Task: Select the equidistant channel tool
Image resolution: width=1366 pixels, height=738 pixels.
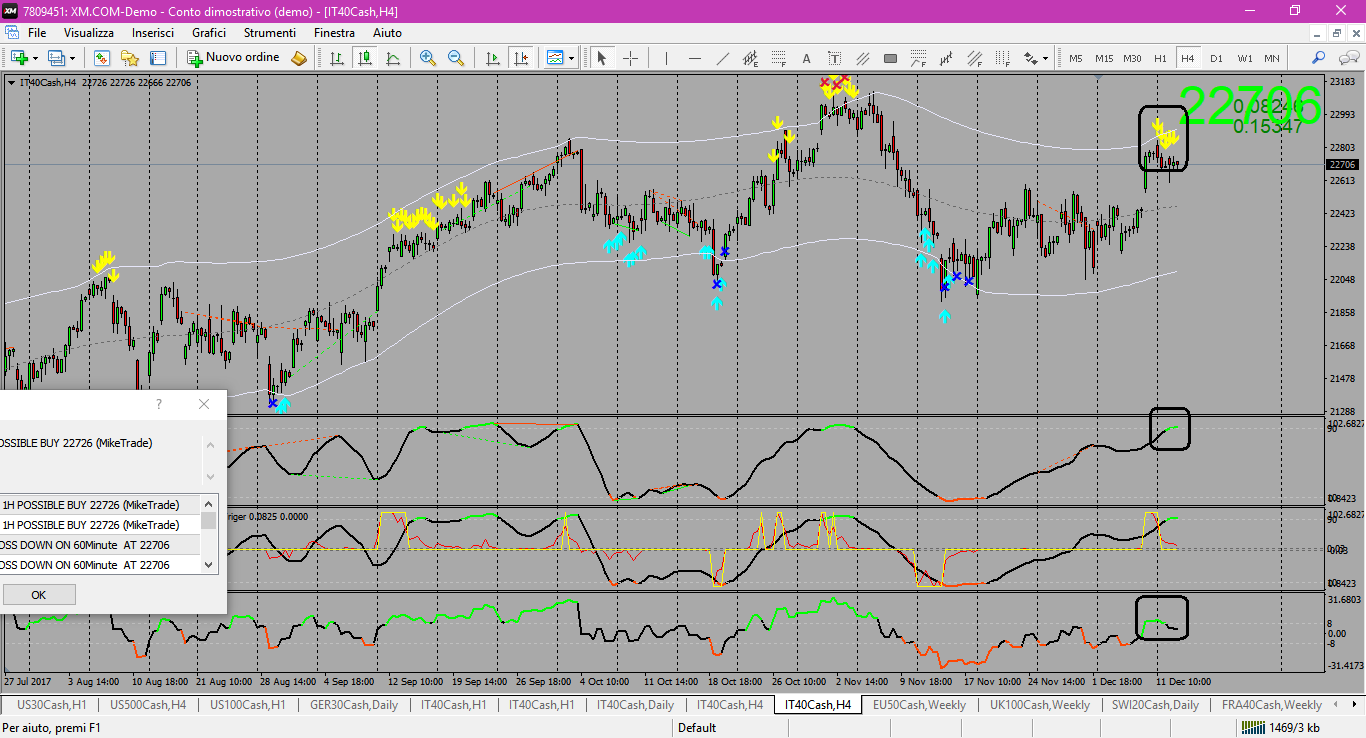Action: click(x=750, y=58)
